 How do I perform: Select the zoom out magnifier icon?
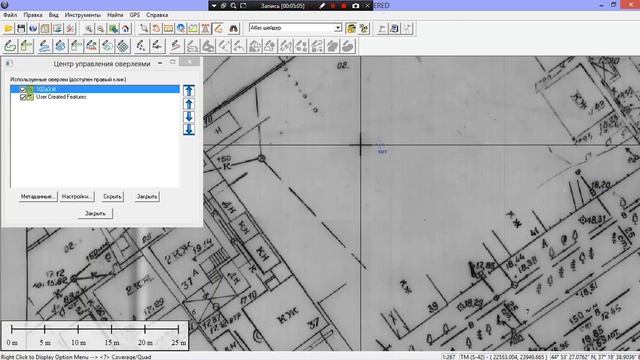[100, 28]
